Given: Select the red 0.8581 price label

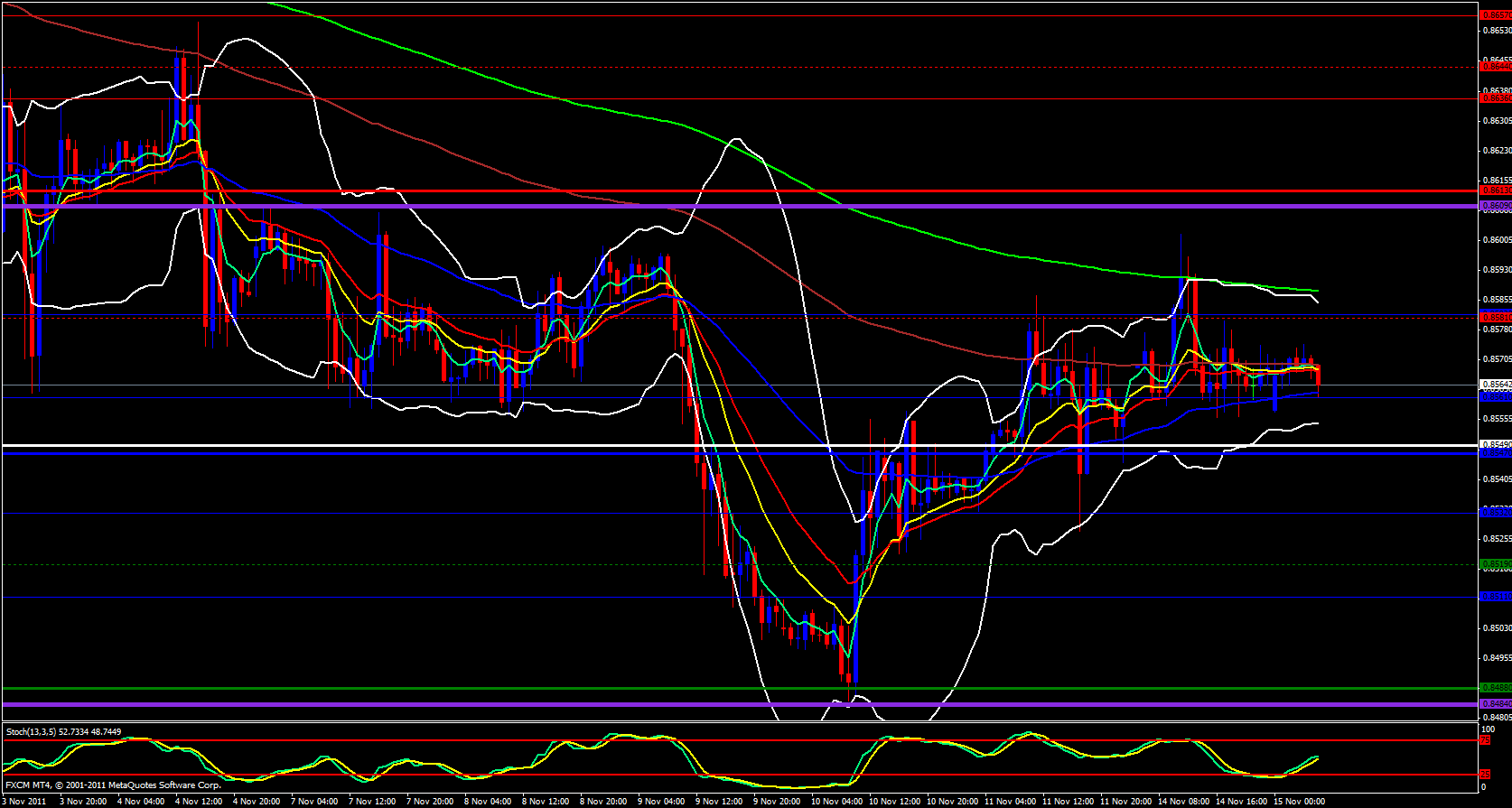Looking at the screenshot, I should click(1495, 317).
